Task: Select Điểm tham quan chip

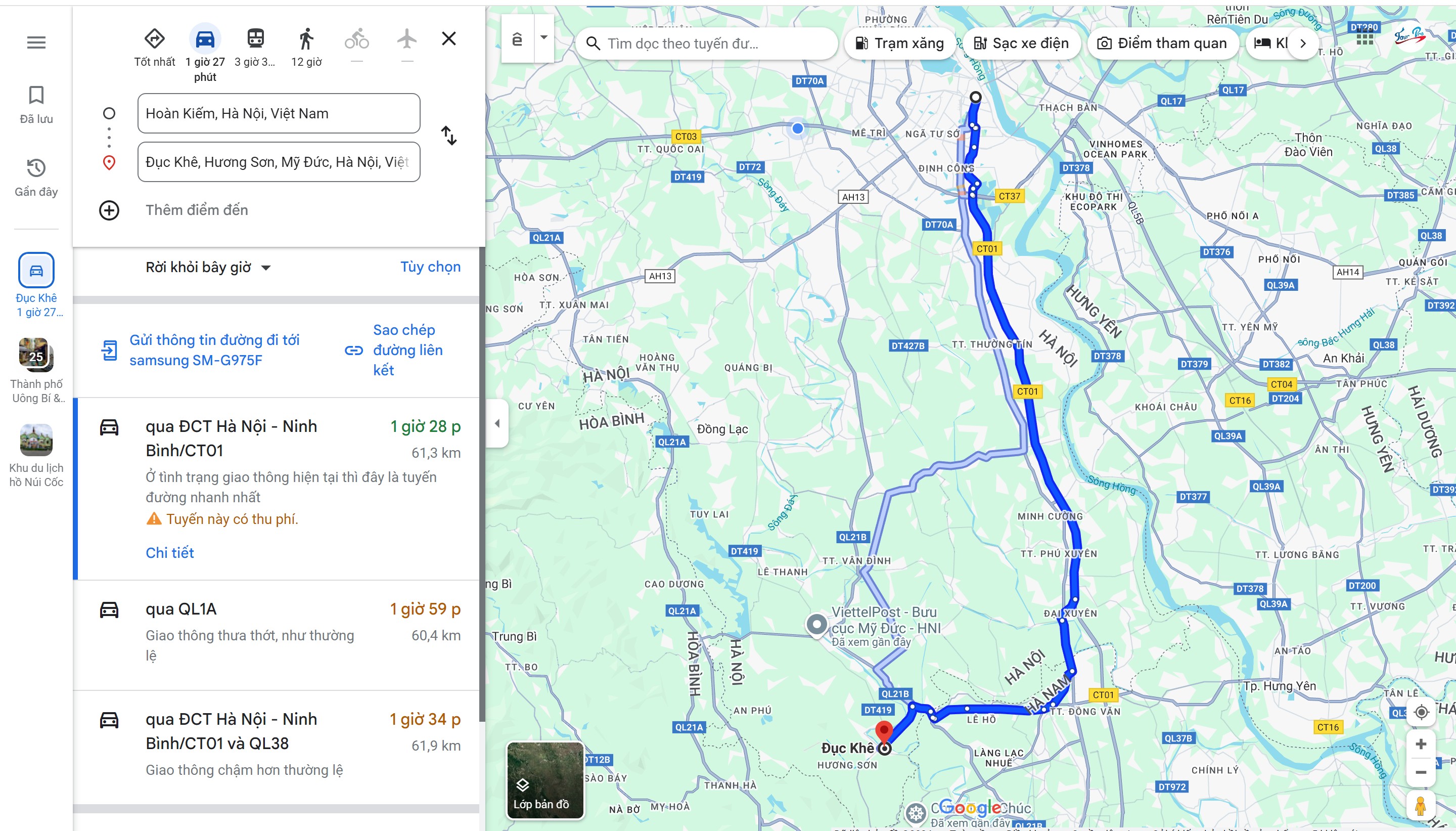Action: (1162, 43)
